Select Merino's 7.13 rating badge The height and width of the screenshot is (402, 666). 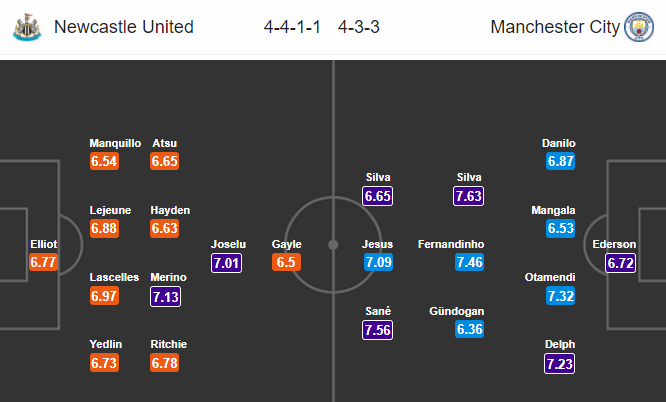pyautogui.click(x=166, y=296)
